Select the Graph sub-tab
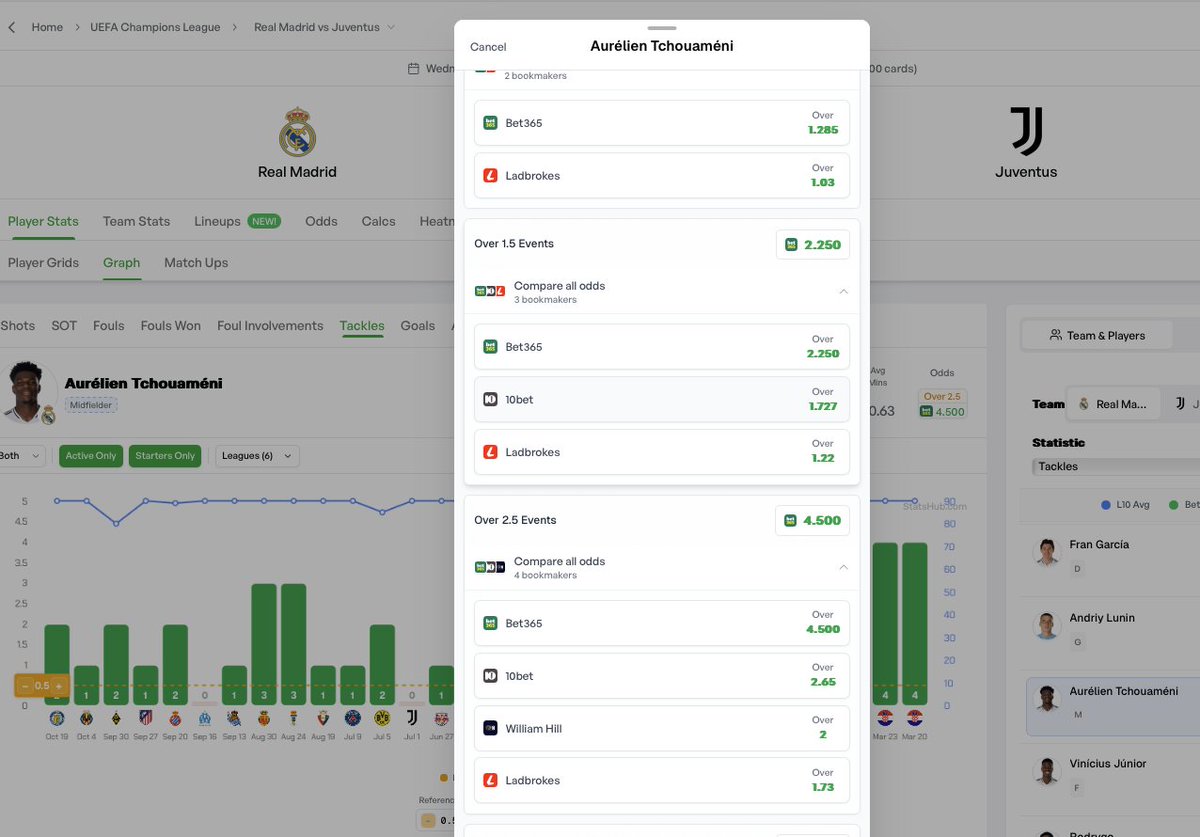 point(121,262)
